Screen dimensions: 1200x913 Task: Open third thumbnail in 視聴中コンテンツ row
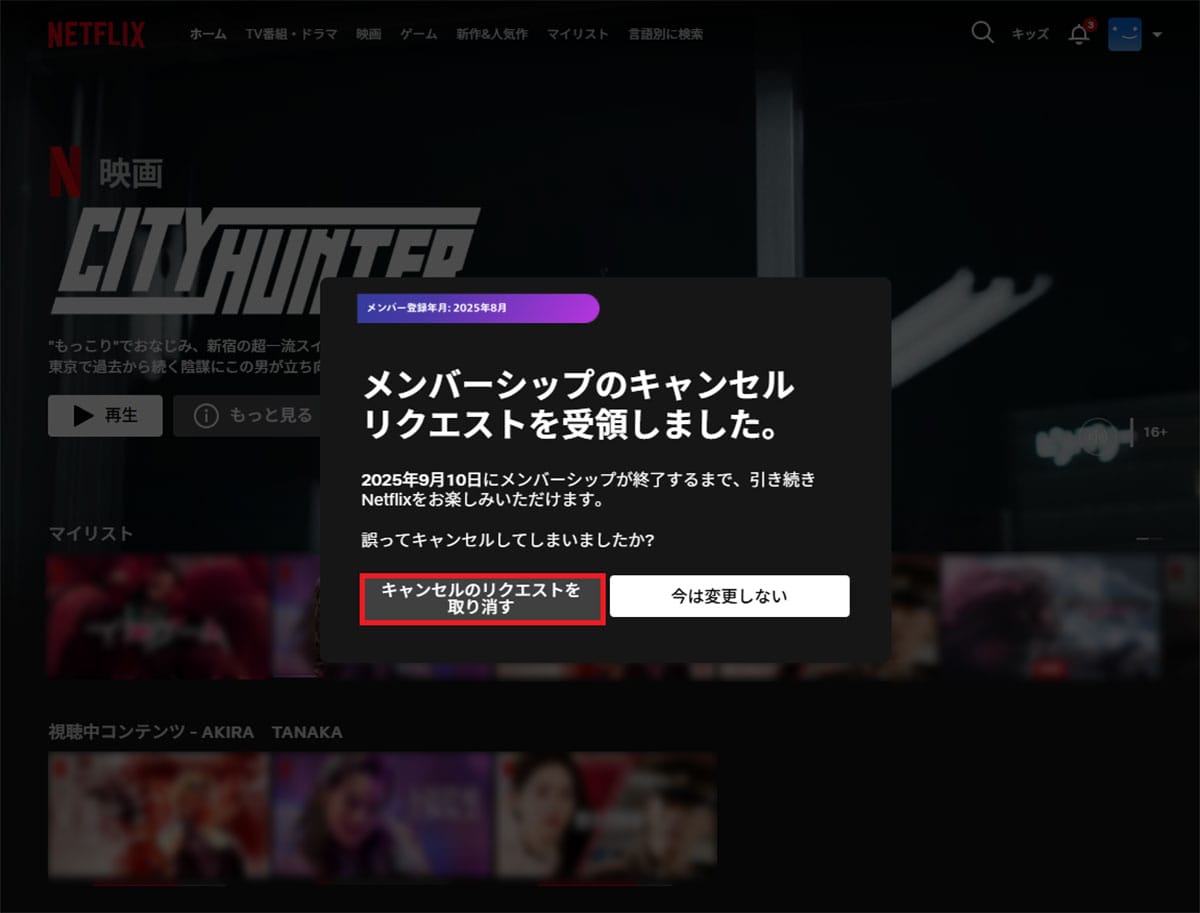pyautogui.click(x=606, y=815)
